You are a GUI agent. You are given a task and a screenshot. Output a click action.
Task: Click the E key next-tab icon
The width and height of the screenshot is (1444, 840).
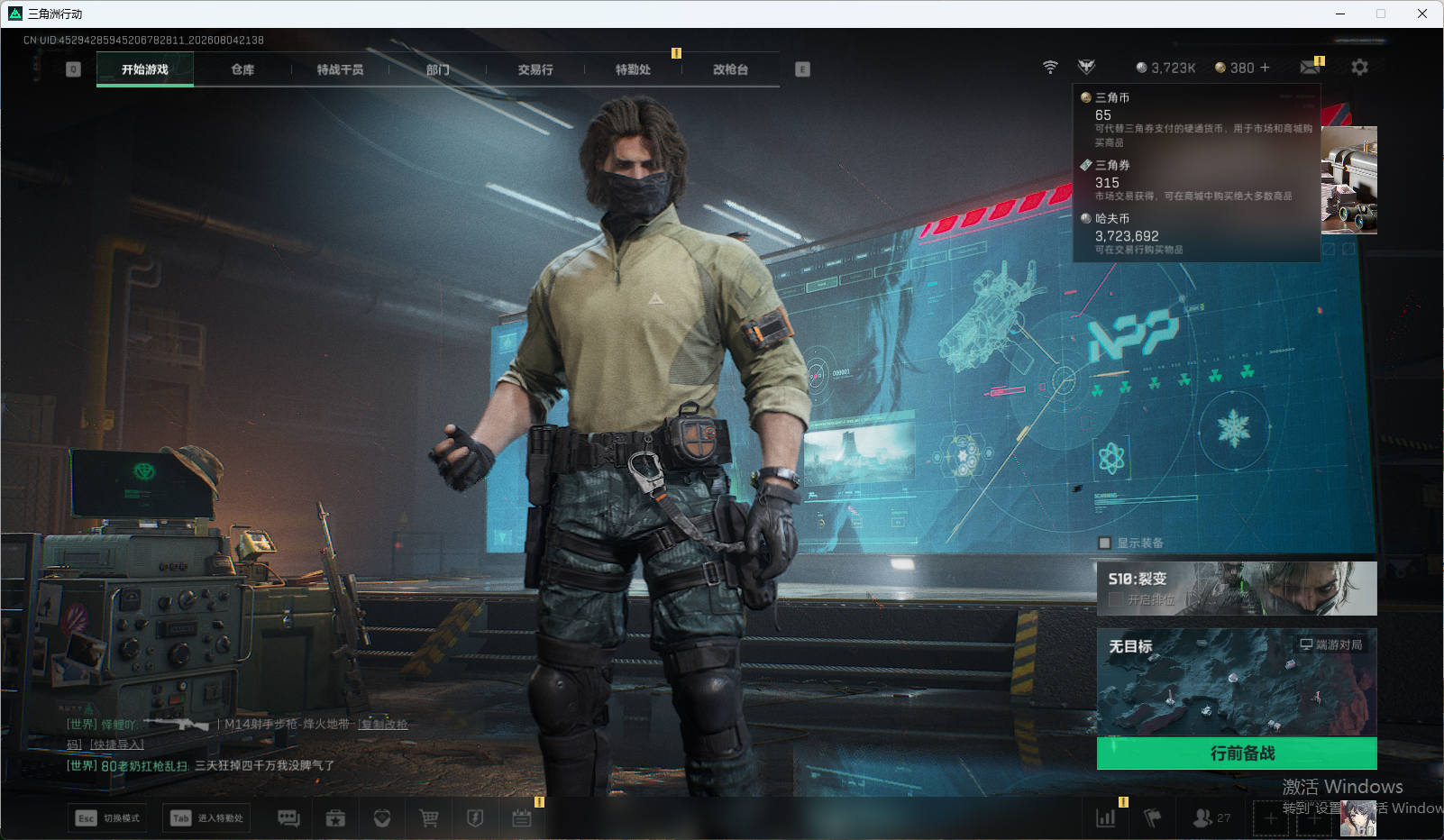pyautogui.click(x=802, y=69)
